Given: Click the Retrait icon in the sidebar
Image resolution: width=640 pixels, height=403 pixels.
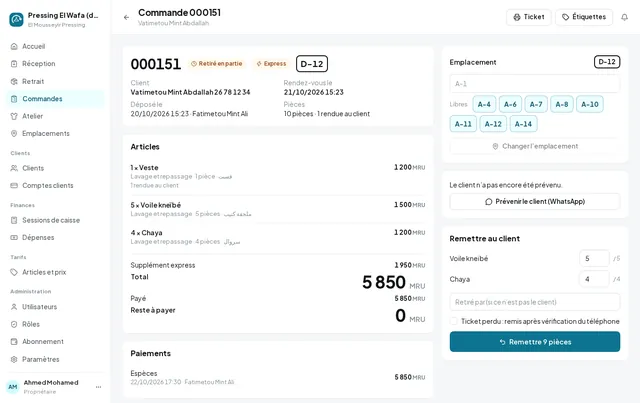Looking at the screenshot, I should pos(14,81).
